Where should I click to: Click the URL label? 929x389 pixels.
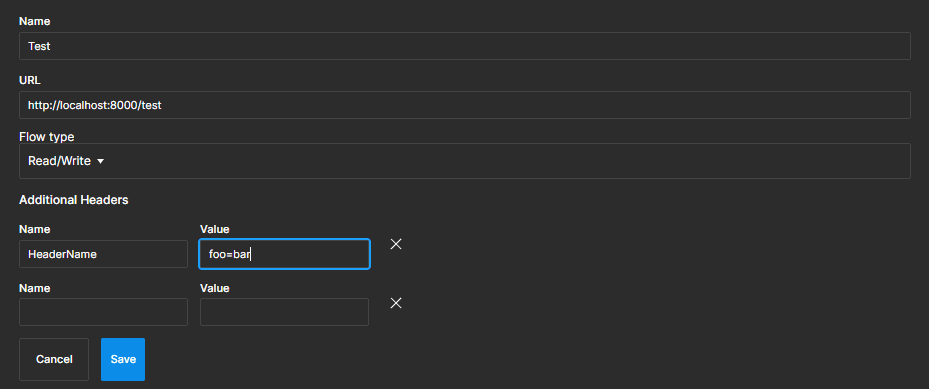tap(30, 81)
